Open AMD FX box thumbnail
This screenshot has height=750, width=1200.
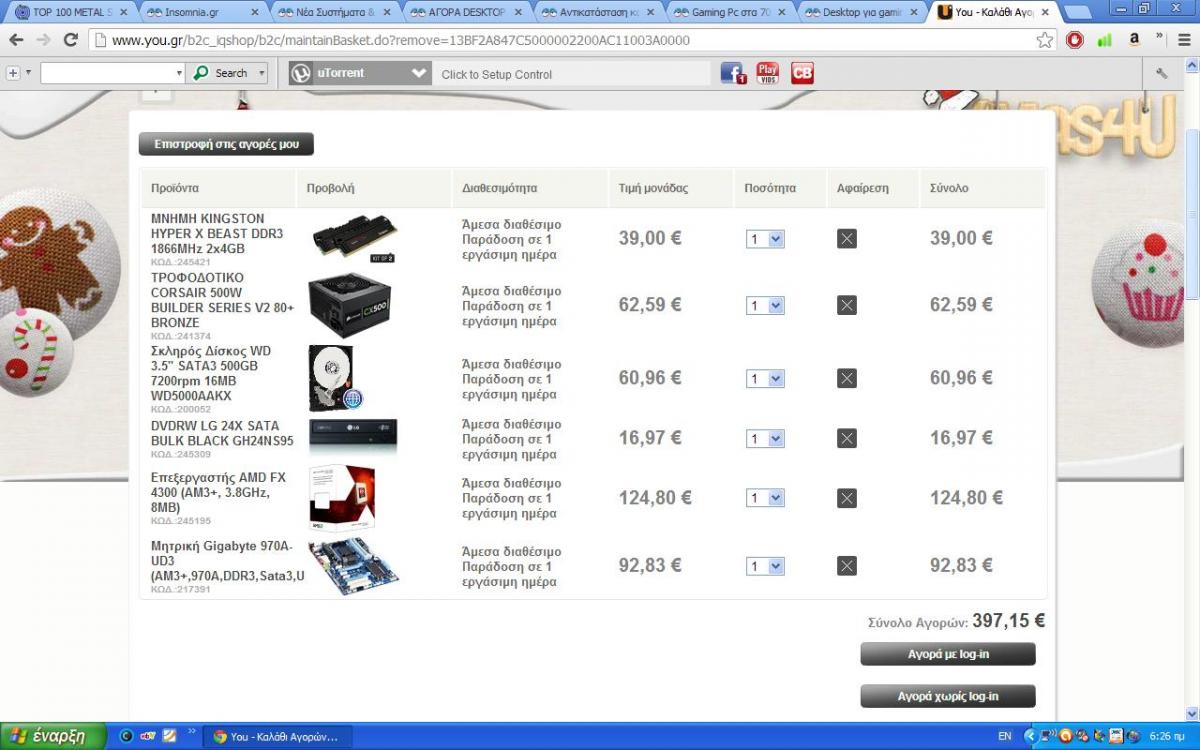tap(342, 497)
